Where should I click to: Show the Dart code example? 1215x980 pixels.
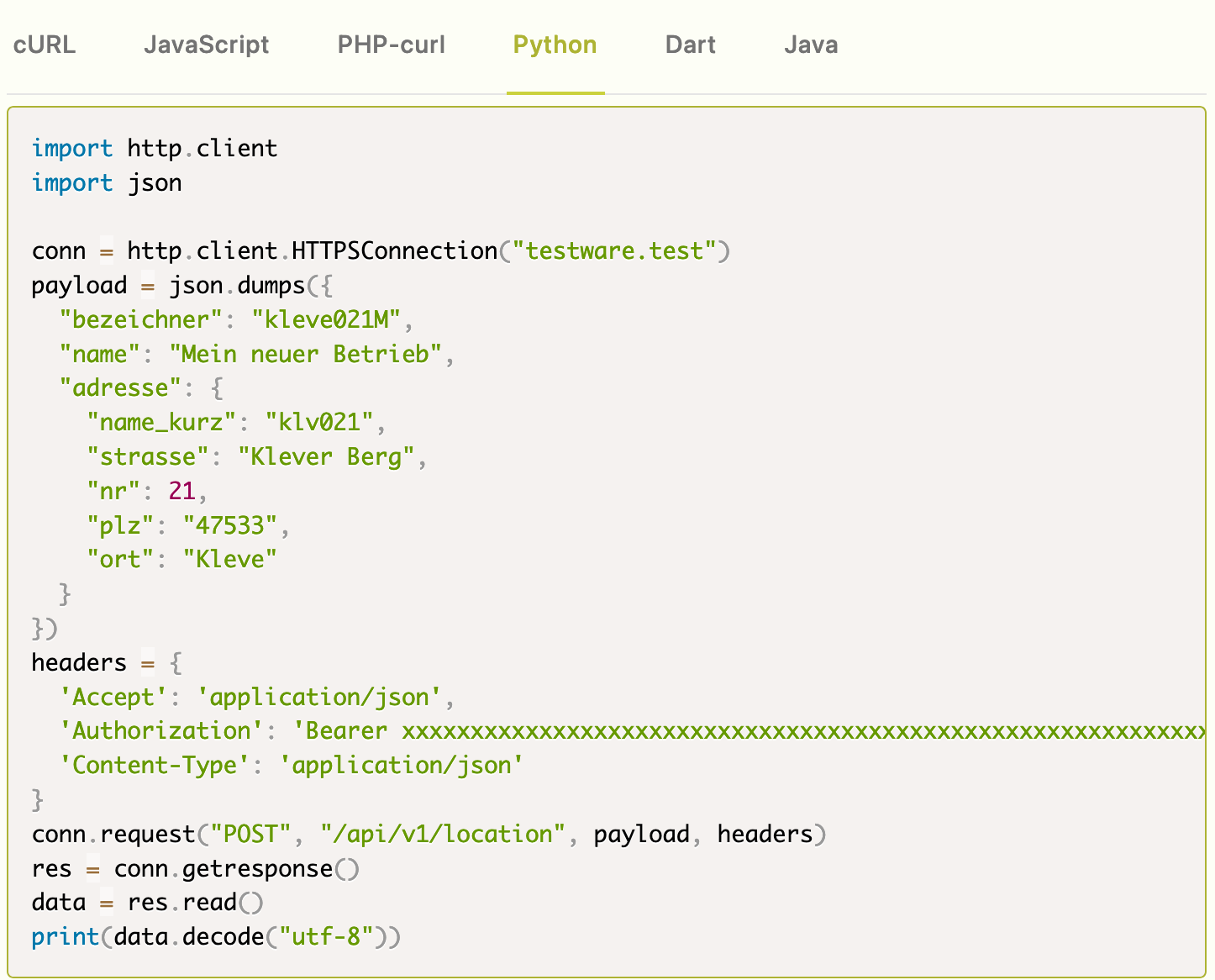click(x=691, y=45)
